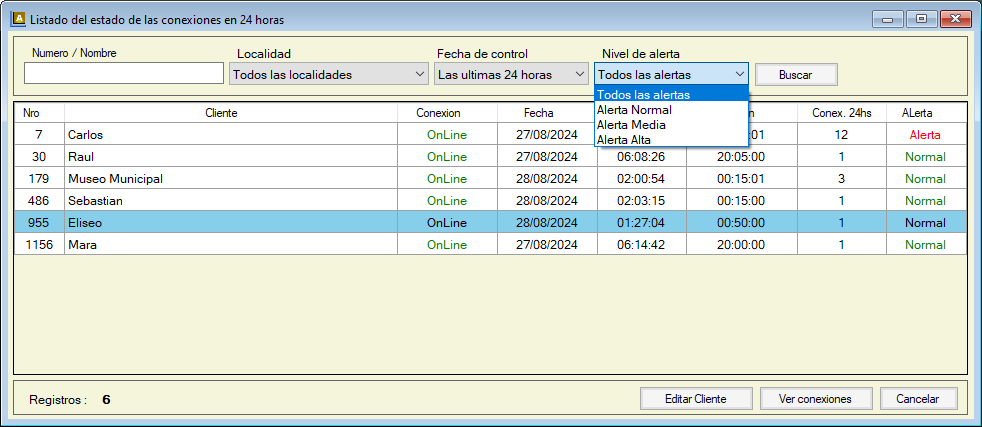Click the application icon in title bar
Image resolution: width=982 pixels, height=427 pixels.
click(17, 19)
